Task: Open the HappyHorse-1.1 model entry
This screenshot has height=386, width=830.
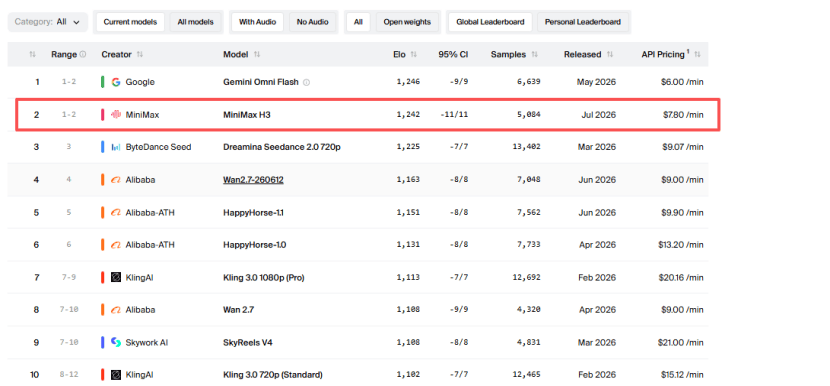Action: pos(253,213)
